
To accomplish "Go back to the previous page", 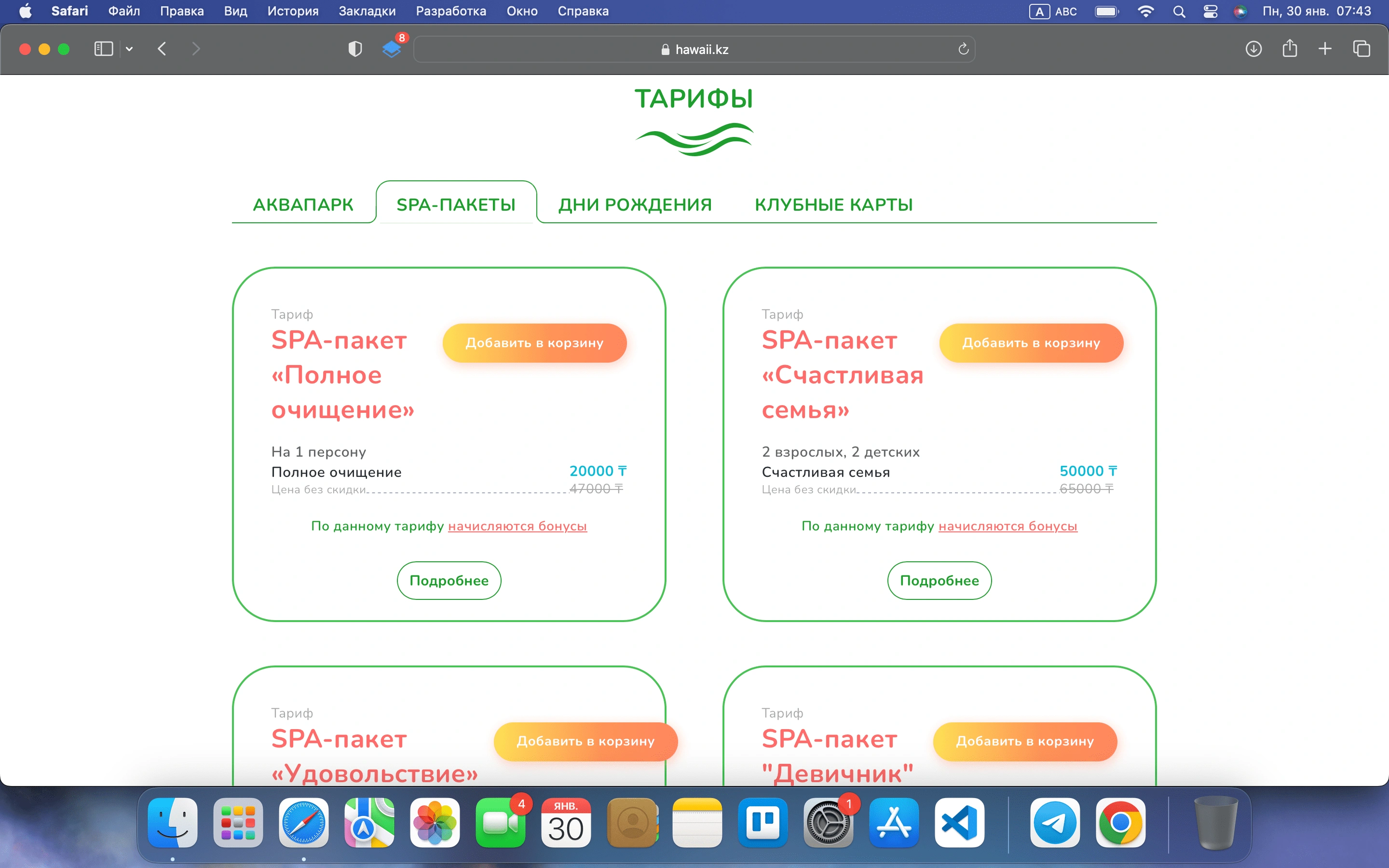I will (x=162, y=49).
